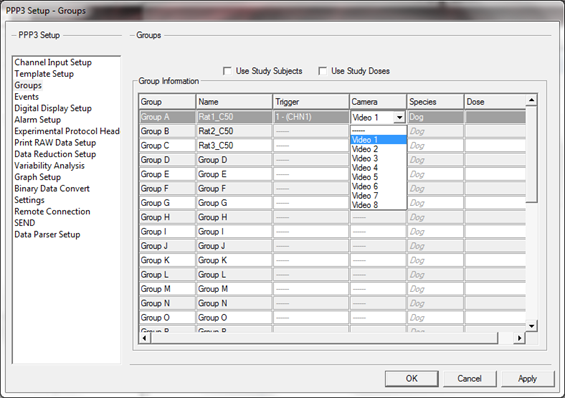565x398 pixels.
Task: Select Graph Setup in the list
Action: (x=37, y=177)
